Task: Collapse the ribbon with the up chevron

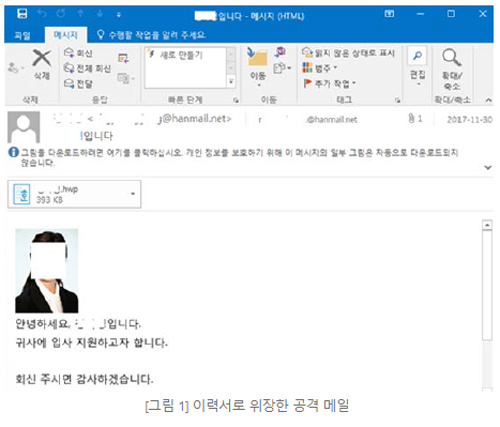Action: coord(488,100)
